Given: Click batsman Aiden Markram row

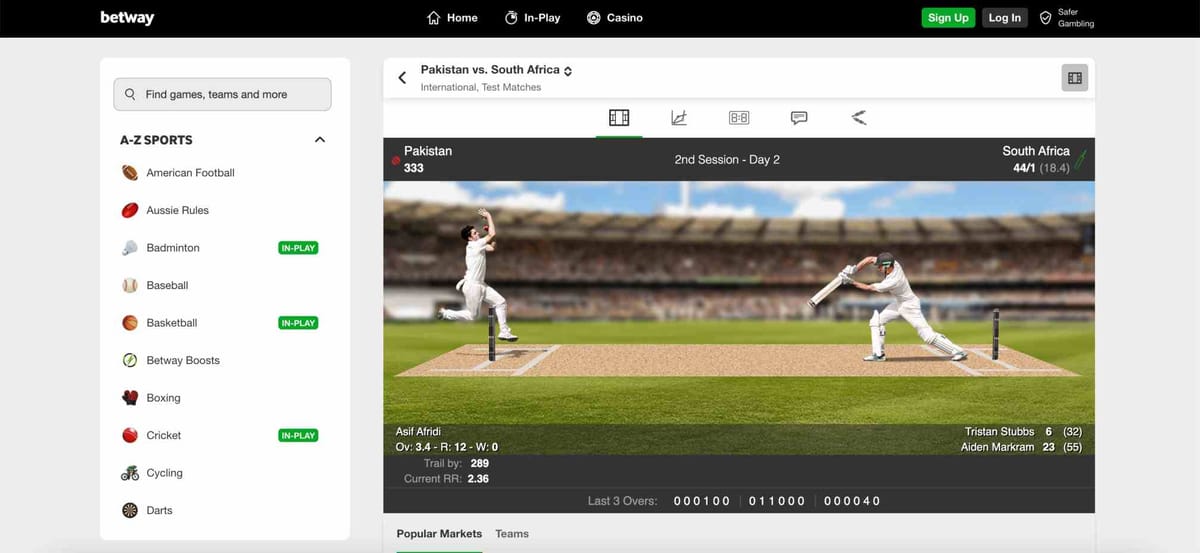Looking at the screenshot, I should tap(1021, 447).
